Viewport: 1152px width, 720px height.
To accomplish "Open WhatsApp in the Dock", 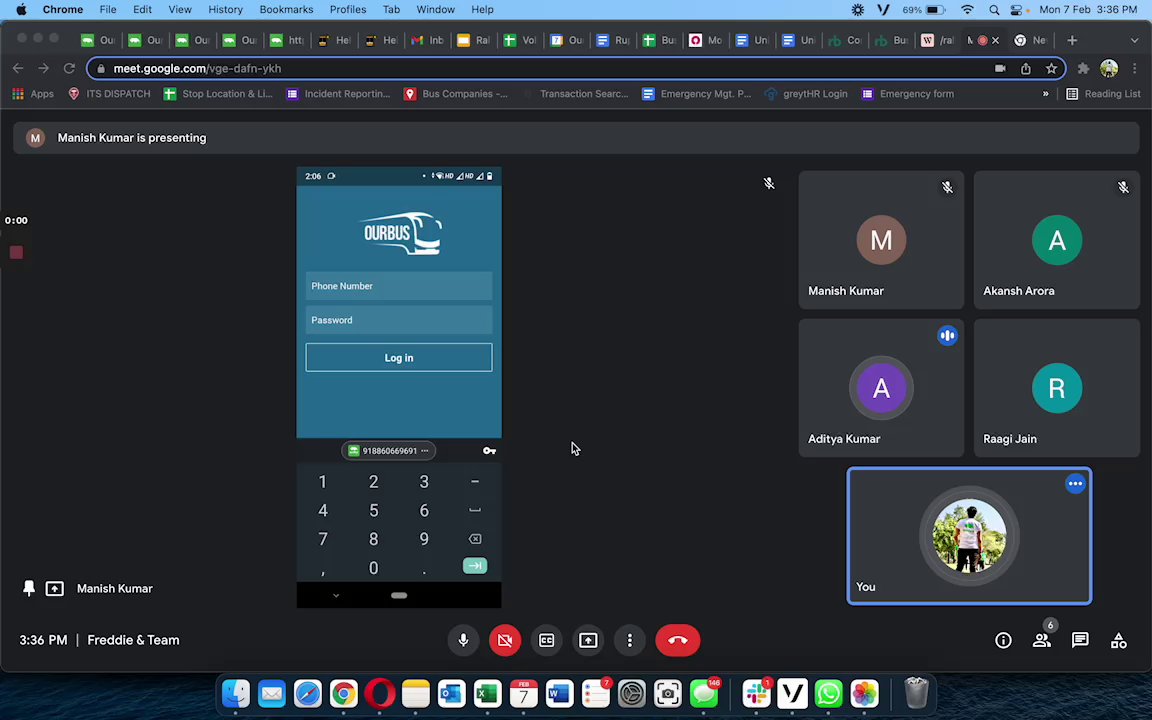I will pyautogui.click(x=829, y=693).
